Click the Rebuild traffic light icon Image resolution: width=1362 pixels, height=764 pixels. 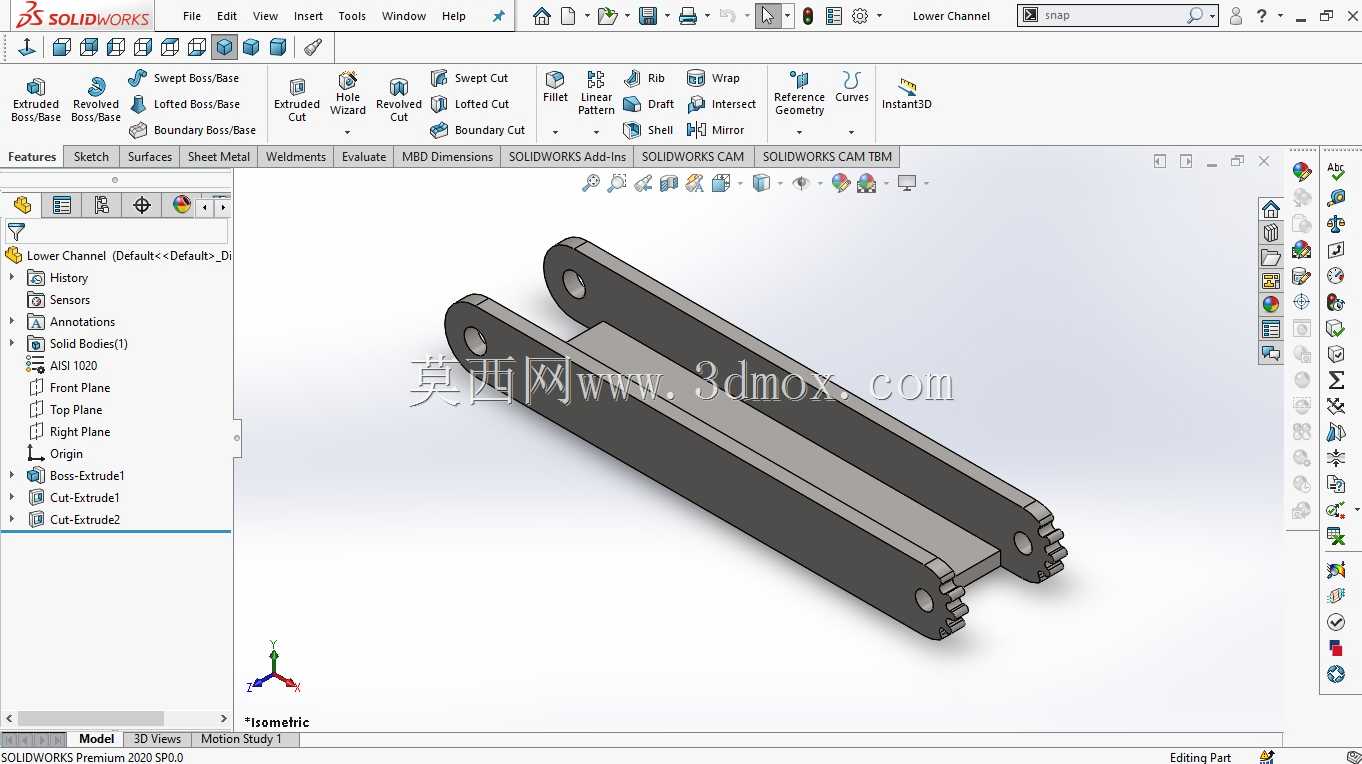tap(808, 16)
